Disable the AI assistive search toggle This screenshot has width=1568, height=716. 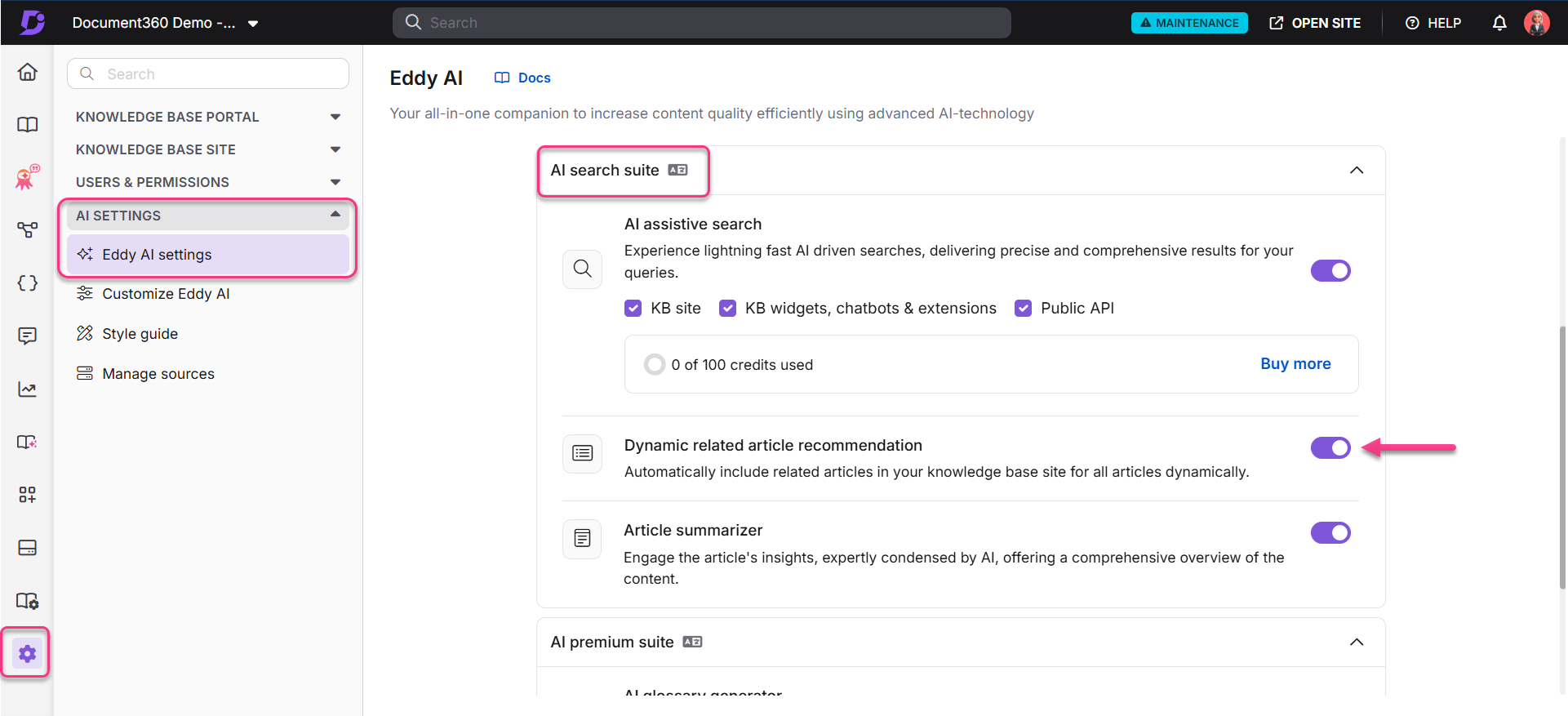1330,270
